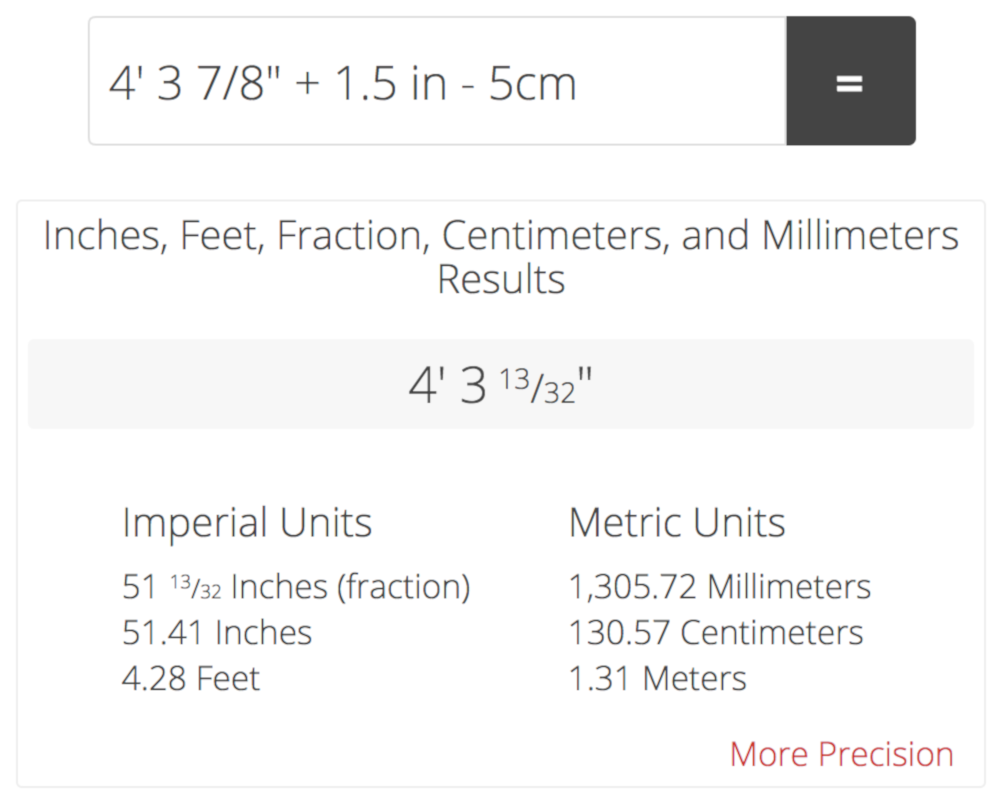The width and height of the screenshot is (1000, 802).
Task: Click the Imperial Units heading
Action: tap(246, 522)
